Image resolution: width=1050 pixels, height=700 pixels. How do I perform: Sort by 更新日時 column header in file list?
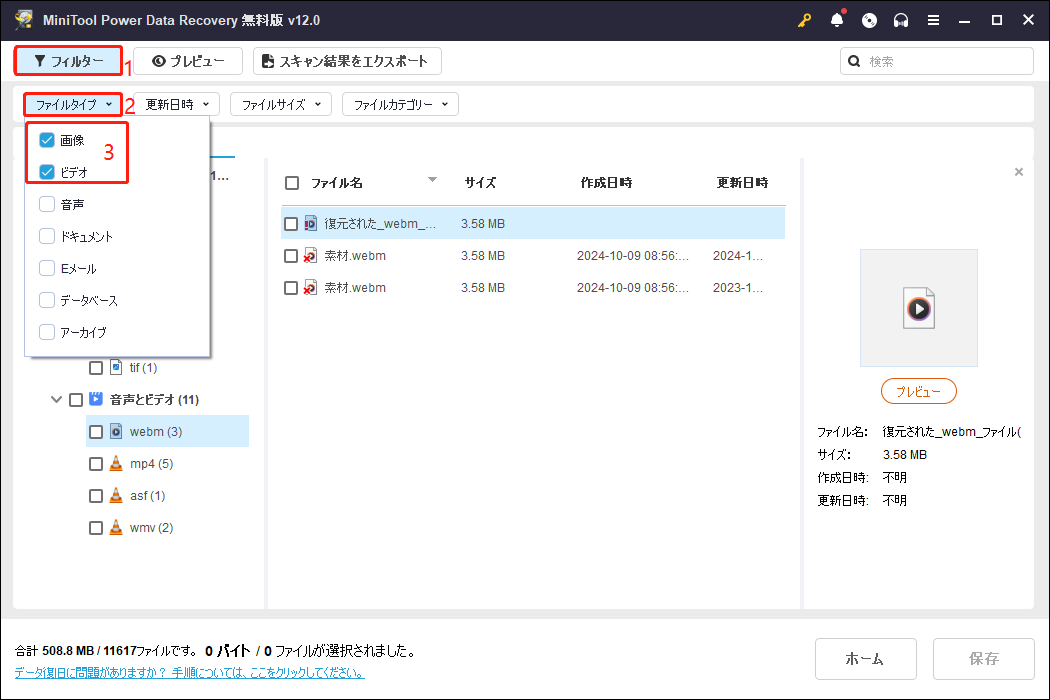pyautogui.click(x=742, y=183)
